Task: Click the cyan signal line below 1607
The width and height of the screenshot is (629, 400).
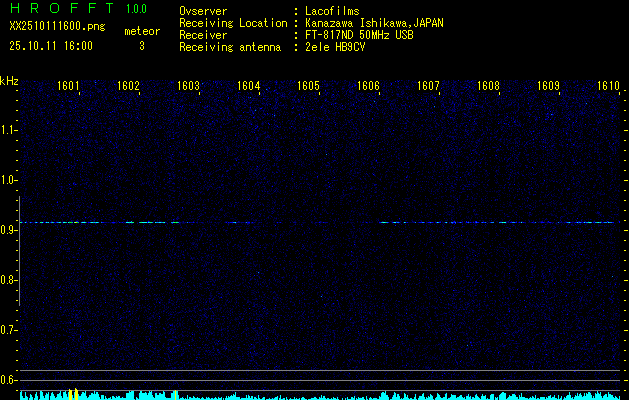Action: [428, 222]
